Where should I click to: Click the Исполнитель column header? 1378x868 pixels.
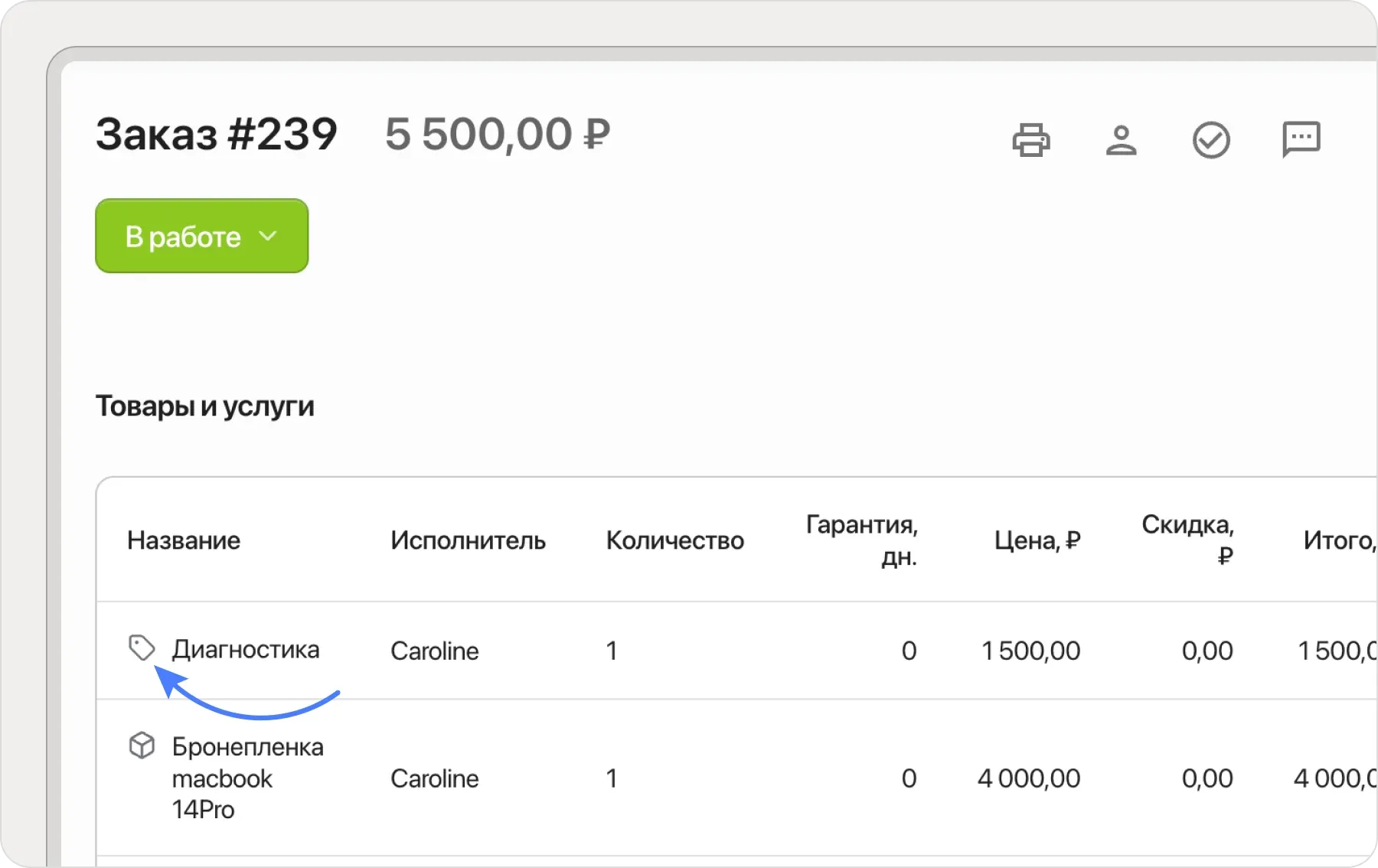[468, 540]
